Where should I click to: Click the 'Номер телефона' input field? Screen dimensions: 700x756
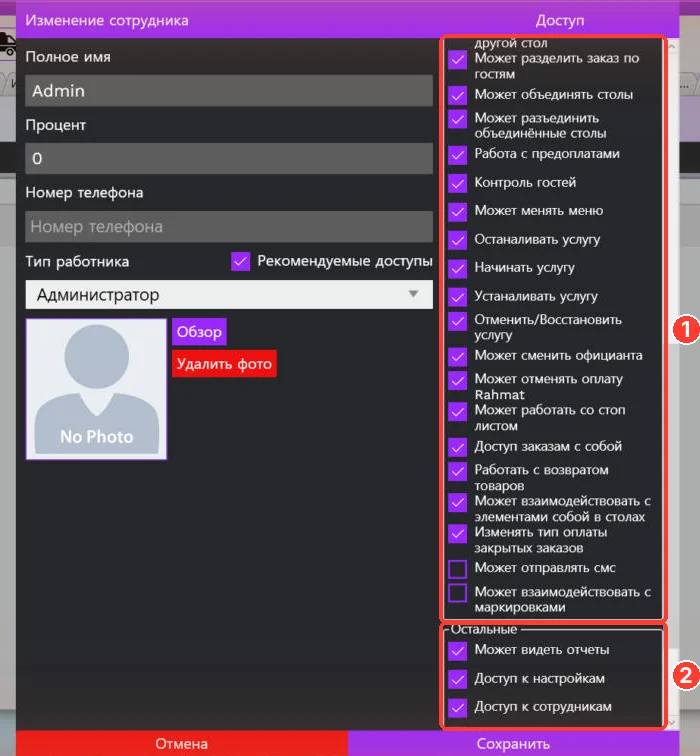229,227
